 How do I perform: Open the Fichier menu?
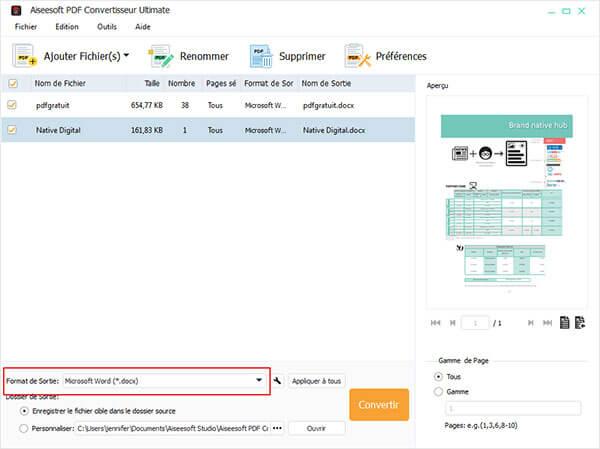27,27
